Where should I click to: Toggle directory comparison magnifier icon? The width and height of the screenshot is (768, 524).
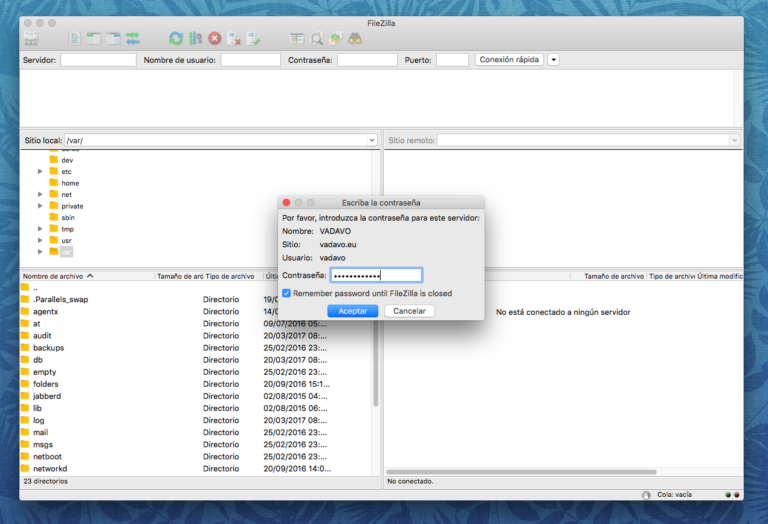click(317, 39)
